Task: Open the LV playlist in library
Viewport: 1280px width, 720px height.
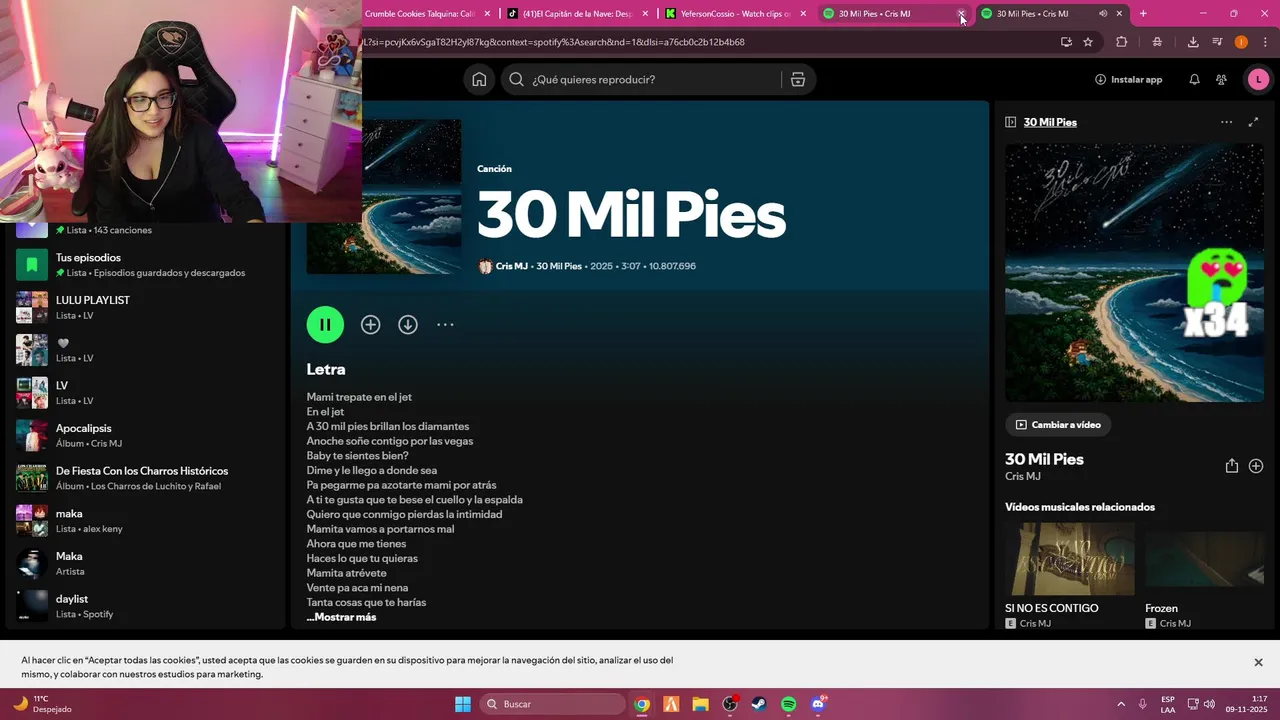Action: pyautogui.click(x=145, y=393)
